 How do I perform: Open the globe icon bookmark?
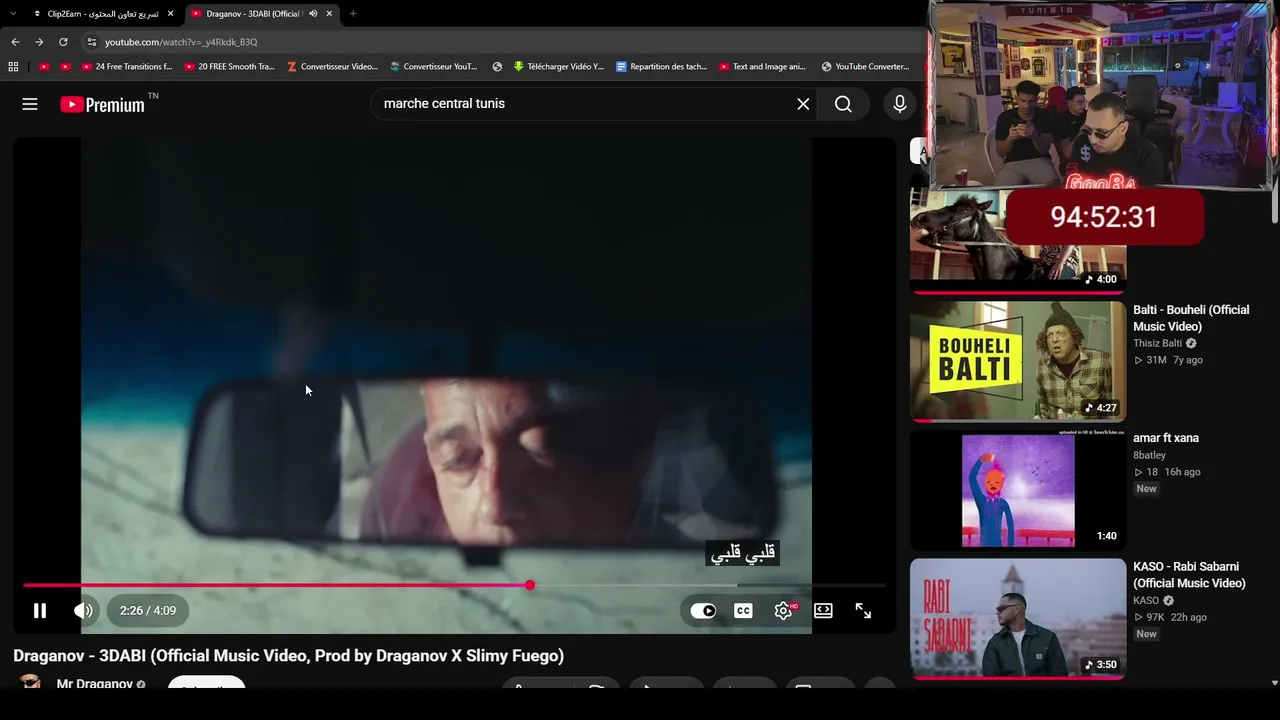[497, 67]
